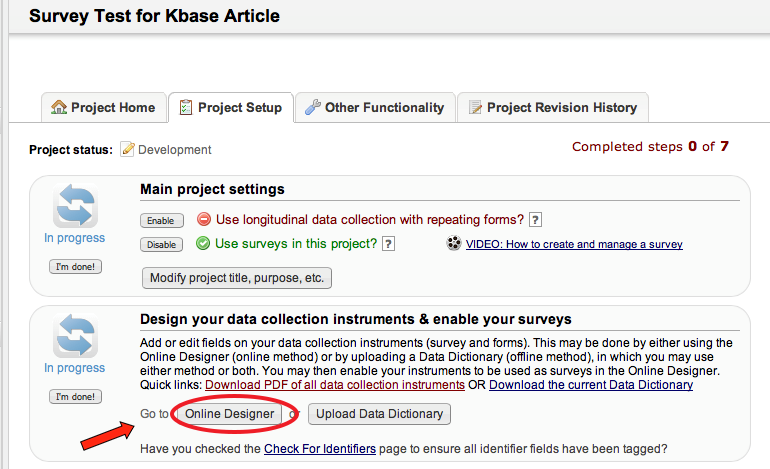
Task: Click the Main project settings progress arrows icon
Action: click(75, 206)
